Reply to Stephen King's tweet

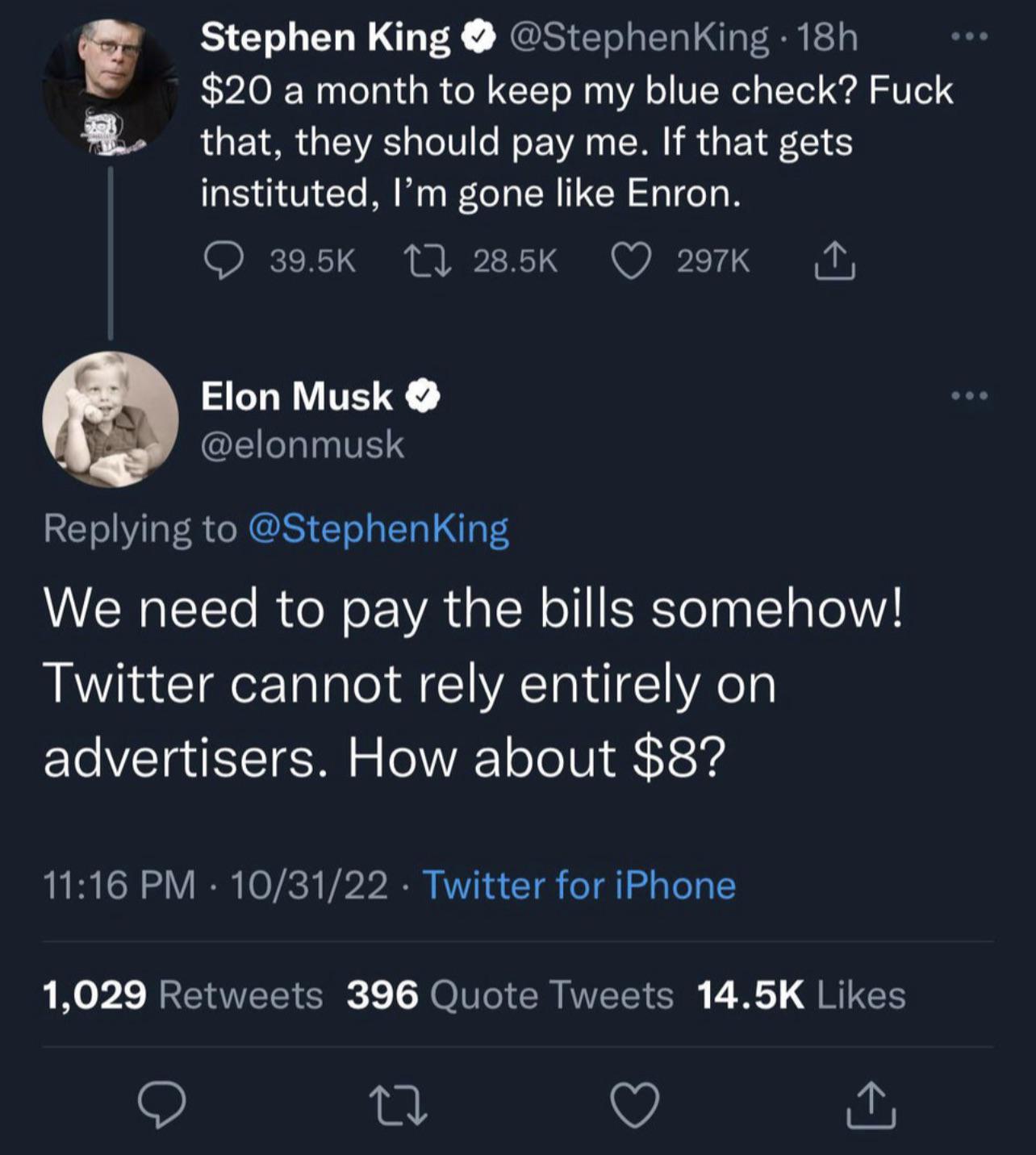(224, 261)
